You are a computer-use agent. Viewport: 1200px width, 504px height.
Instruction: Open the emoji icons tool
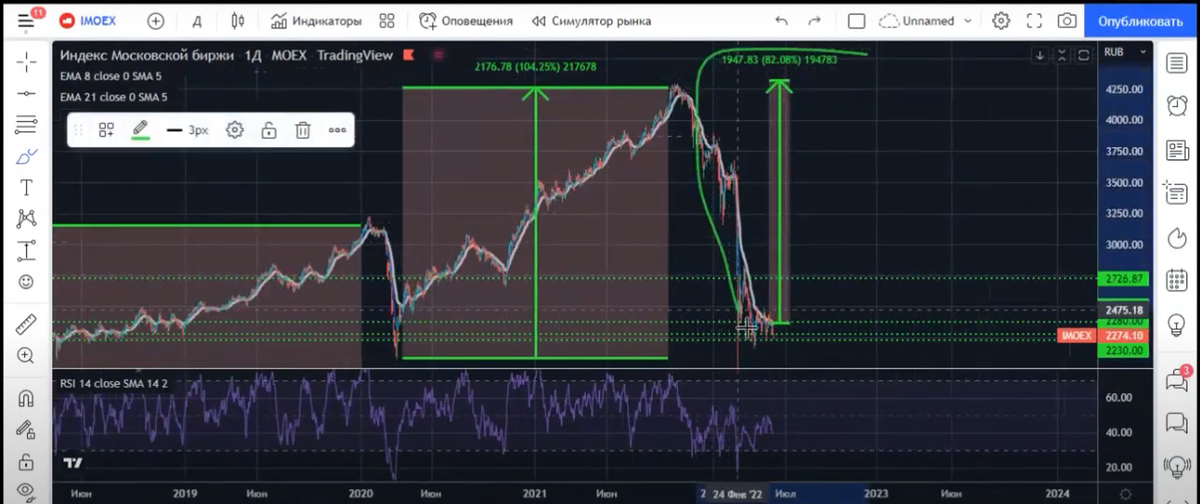point(27,281)
